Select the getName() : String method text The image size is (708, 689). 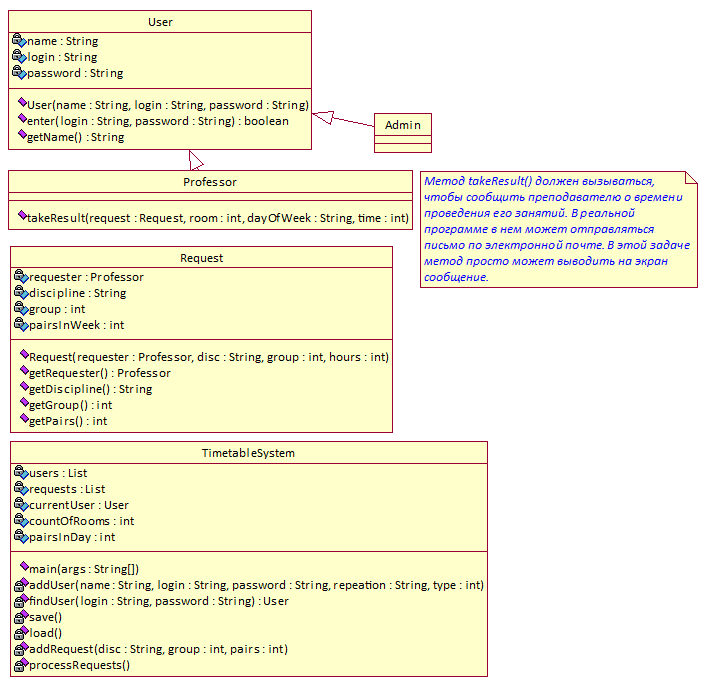[x=76, y=137]
